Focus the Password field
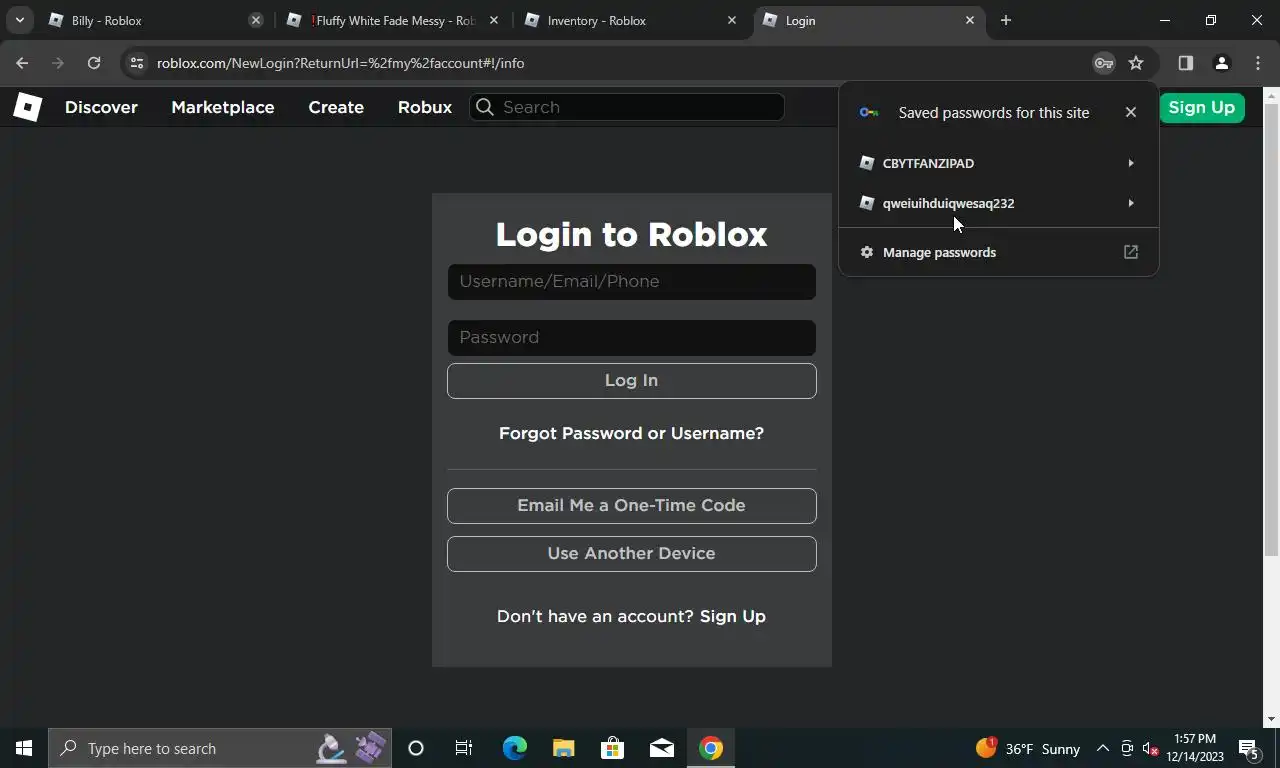Image resolution: width=1280 pixels, height=768 pixels. pos(632,337)
